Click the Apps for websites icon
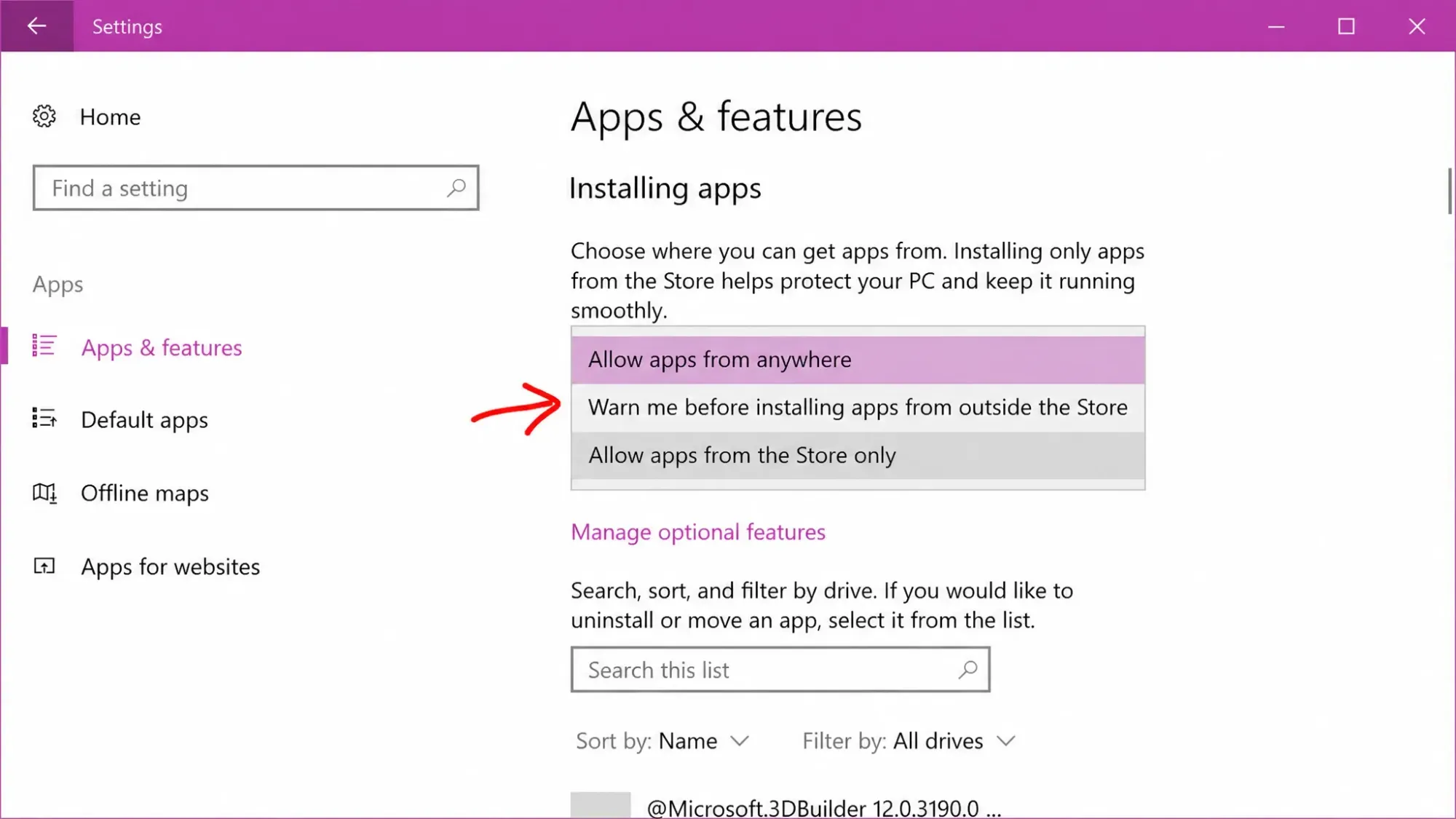This screenshot has width=1456, height=819. click(x=44, y=566)
